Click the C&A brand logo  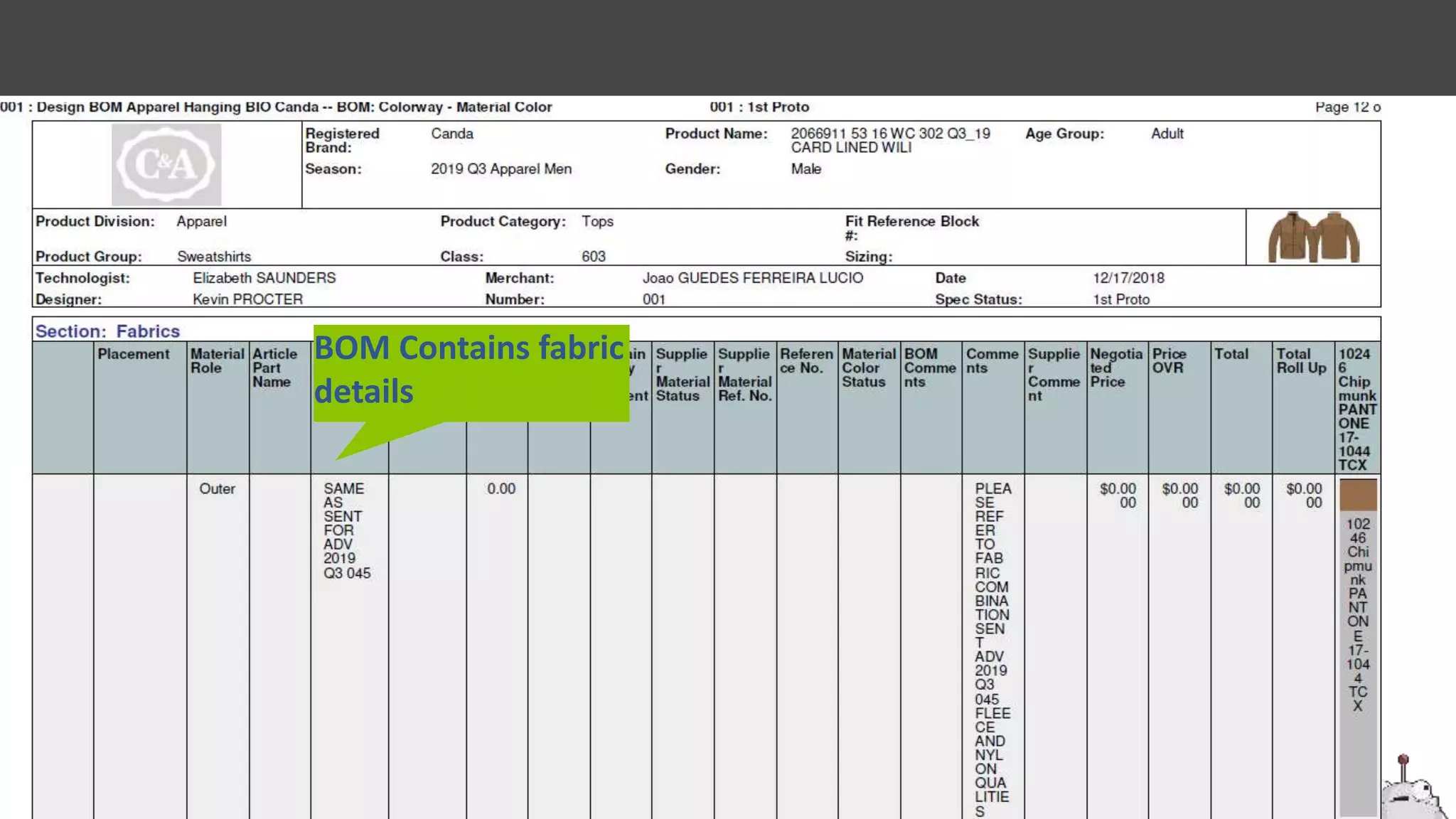point(166,164)
